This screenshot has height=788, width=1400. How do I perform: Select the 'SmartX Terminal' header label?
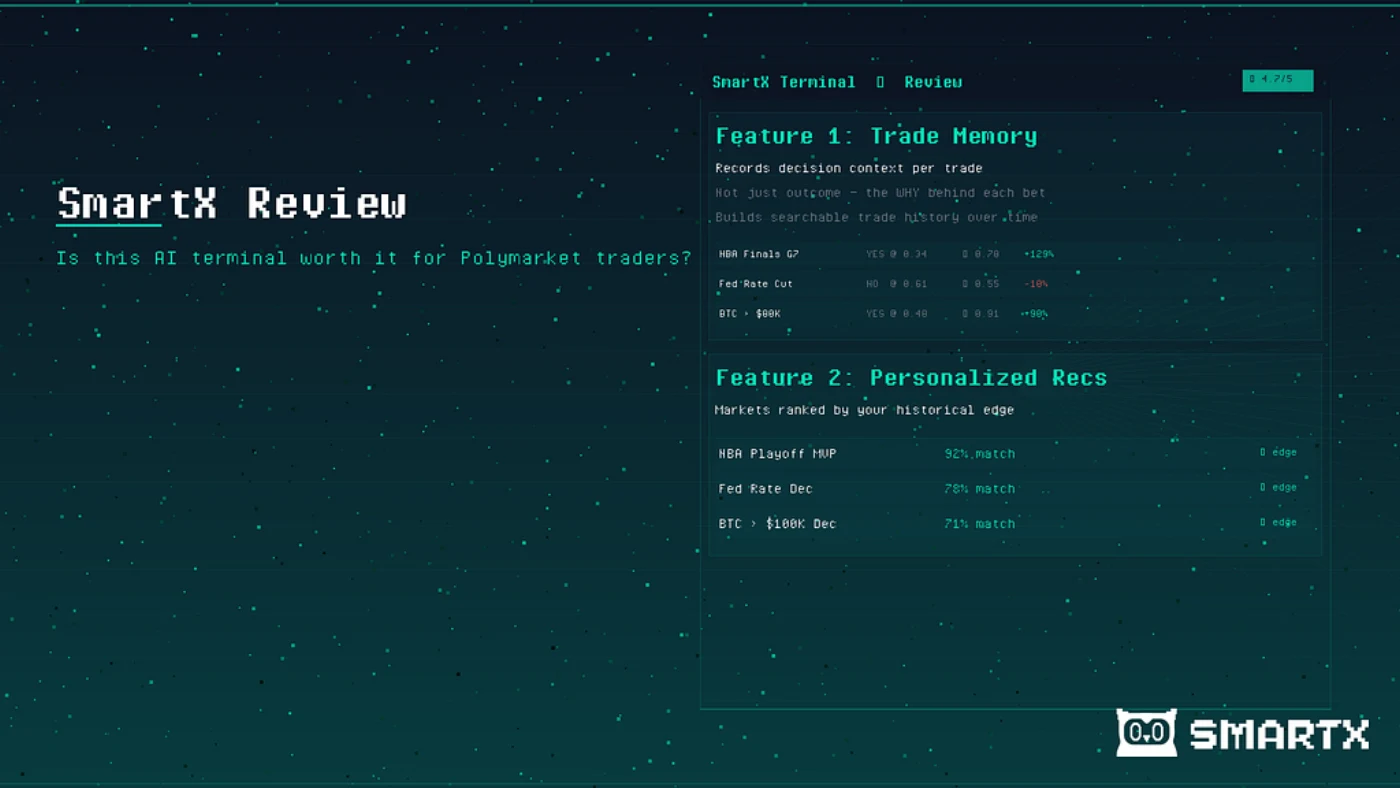coord(783,82)
